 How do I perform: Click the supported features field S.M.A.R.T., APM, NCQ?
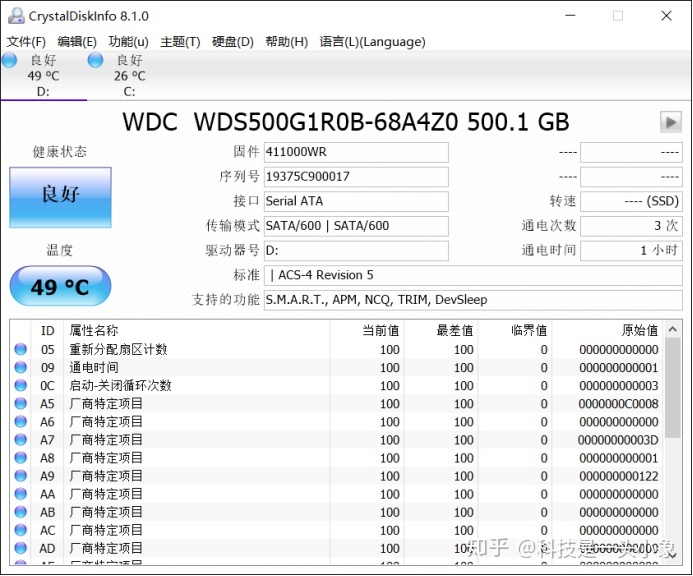pyautogui.click(x=473, y=300)
